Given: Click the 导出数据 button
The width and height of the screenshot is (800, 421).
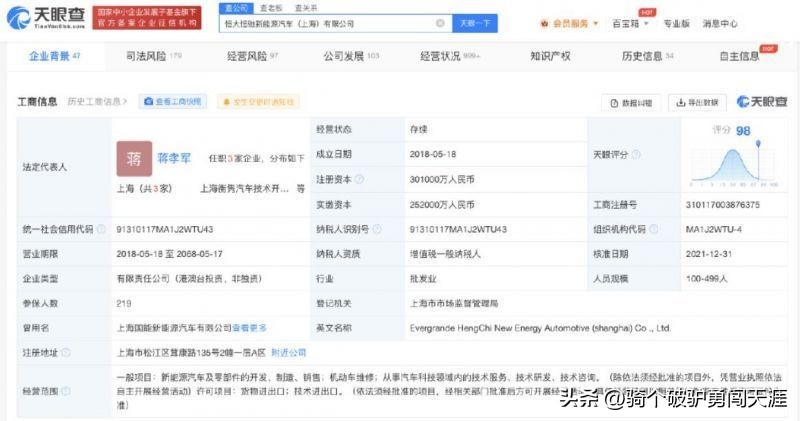Looking at the screenshot, I should tap(697, 103).
